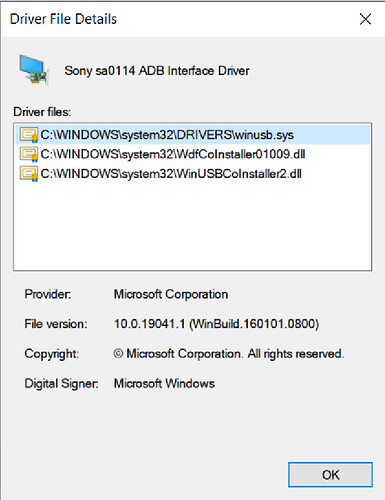The height and width of the screenshot is (500, 385).
Task: Click the File version label
Action: [56, 324]
